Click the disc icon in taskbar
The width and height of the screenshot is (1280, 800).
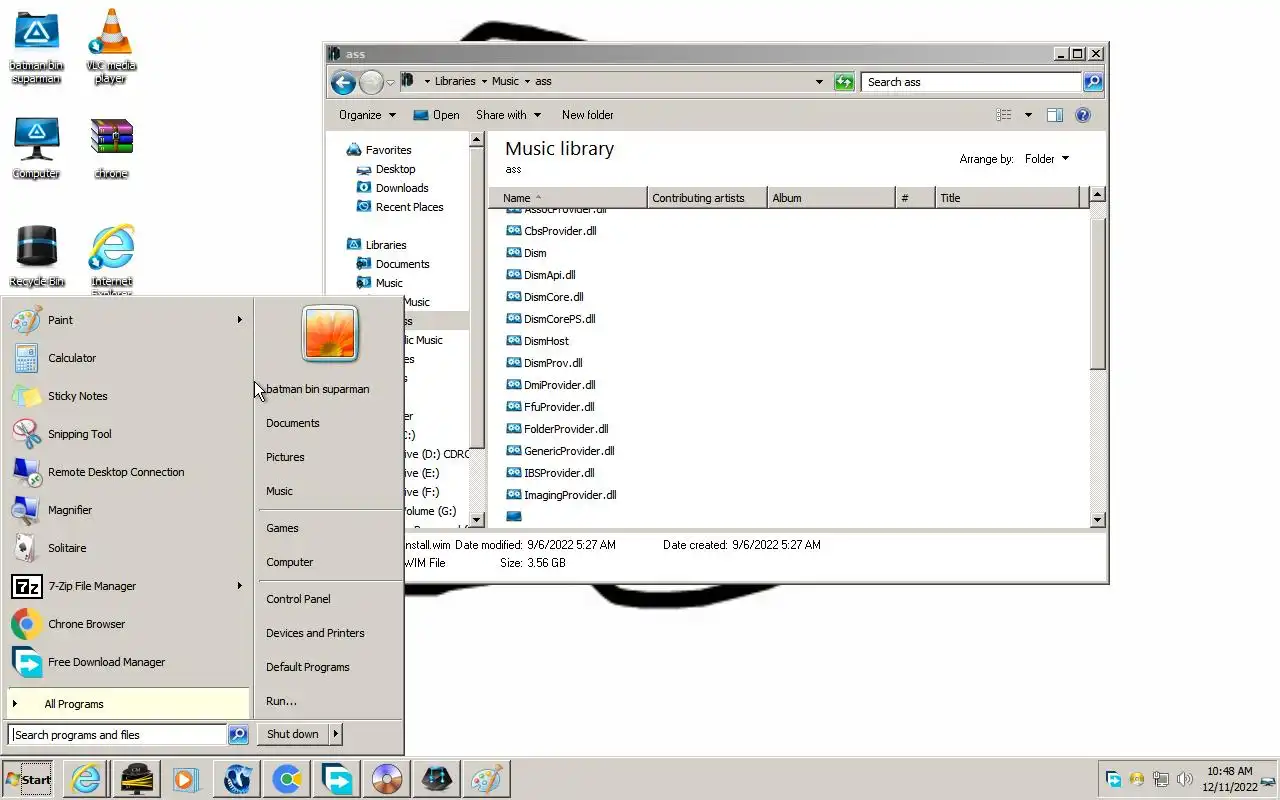point(387,779)
